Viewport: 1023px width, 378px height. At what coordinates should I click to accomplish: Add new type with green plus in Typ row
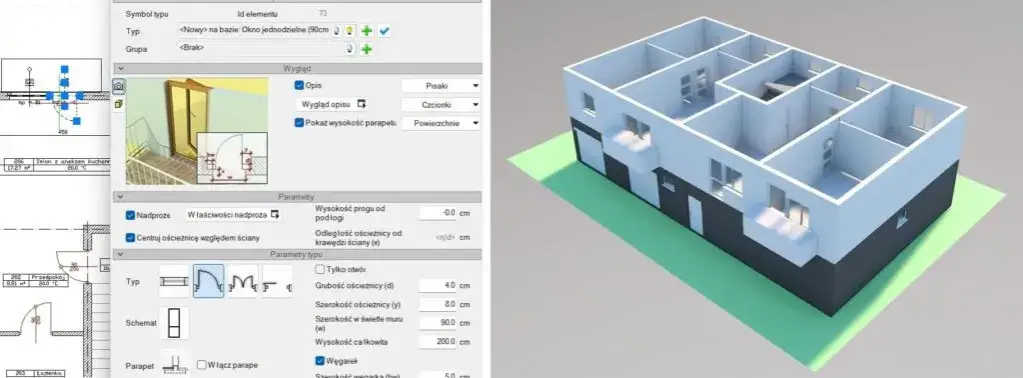coord(367,30)
